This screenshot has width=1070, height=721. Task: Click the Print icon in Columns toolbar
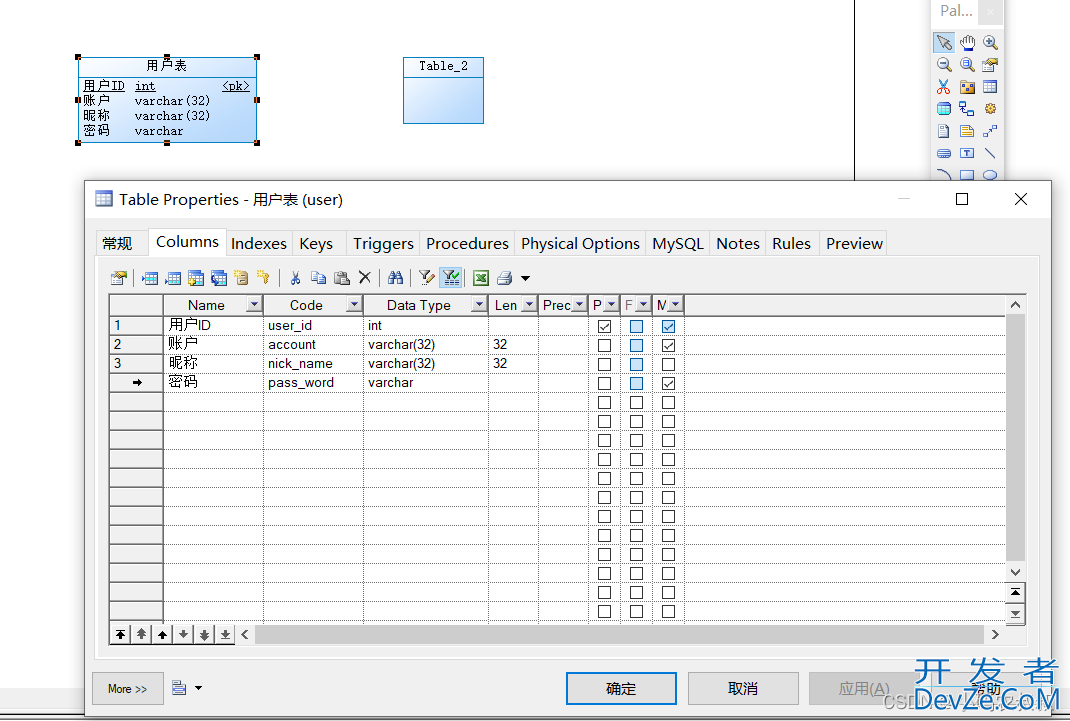coord(504,278)
